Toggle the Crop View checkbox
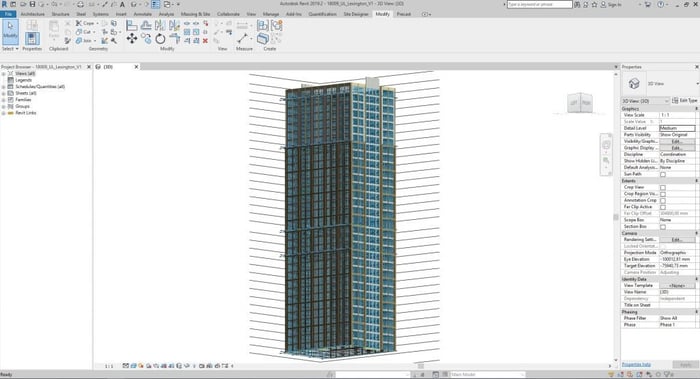Screen dimensions: 700x379 coord(663,187)
